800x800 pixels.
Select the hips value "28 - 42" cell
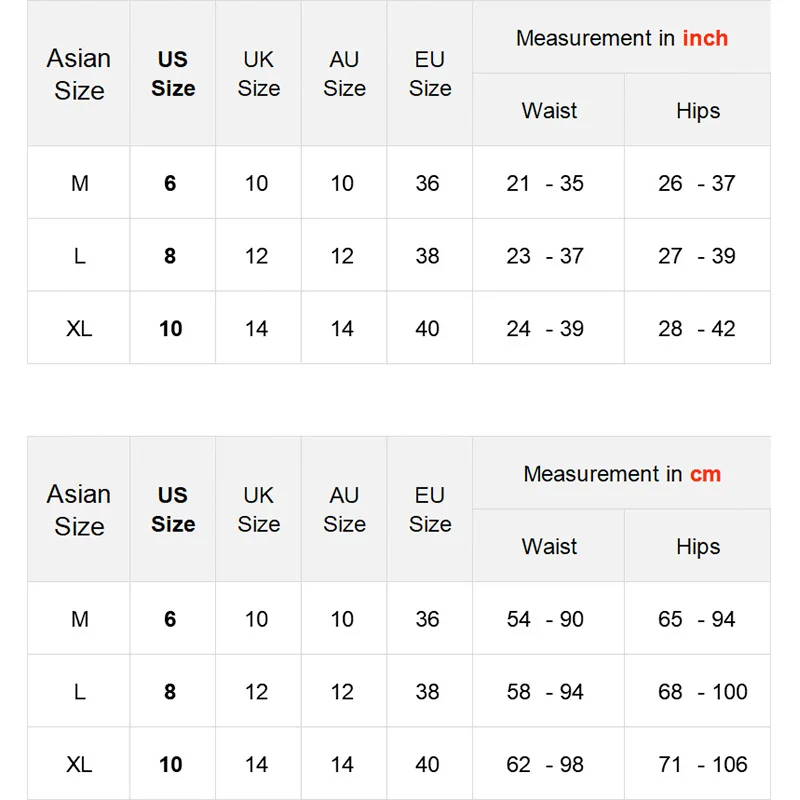click(x=697, y=329)
